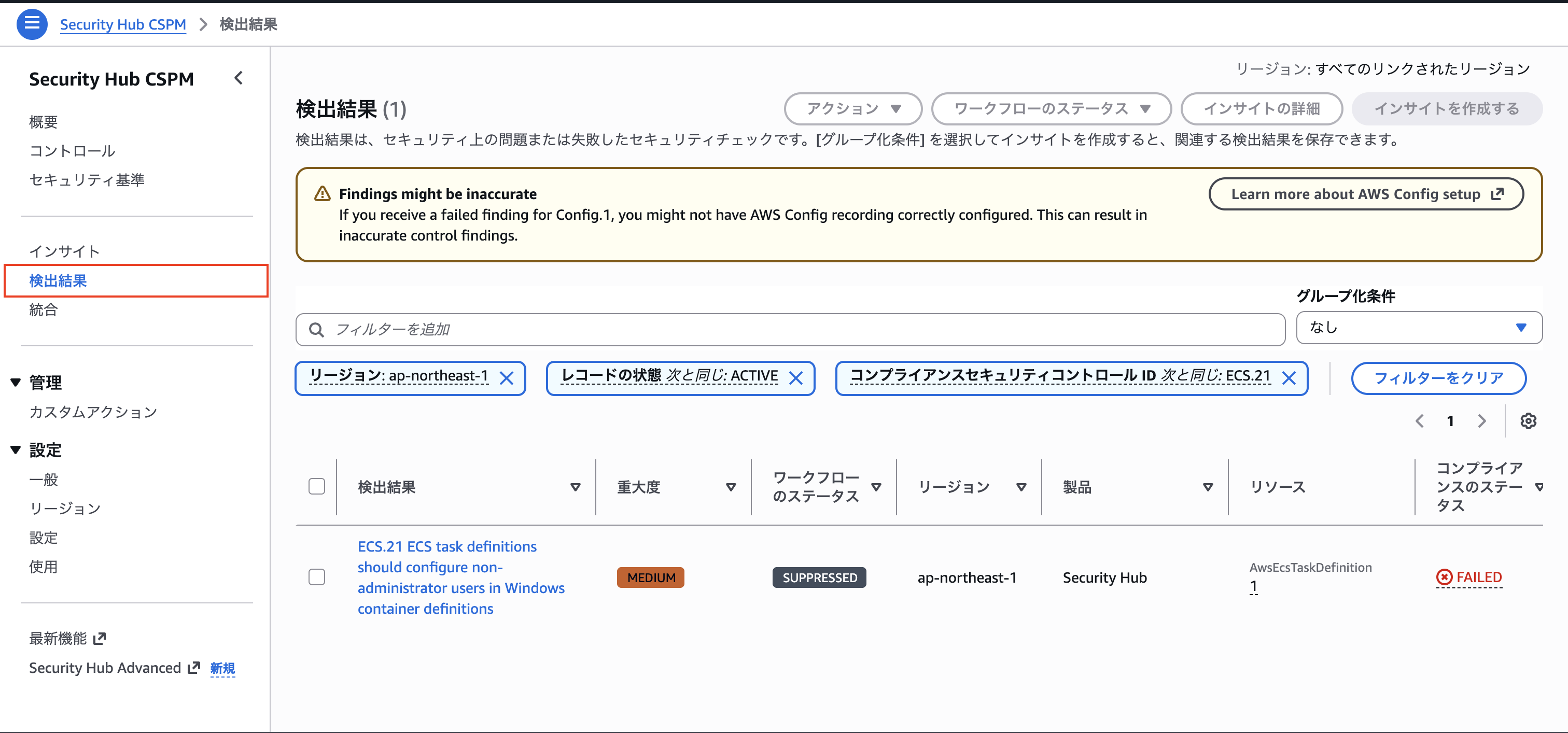Focus the フィルターを追加 search field

point(790,330)
